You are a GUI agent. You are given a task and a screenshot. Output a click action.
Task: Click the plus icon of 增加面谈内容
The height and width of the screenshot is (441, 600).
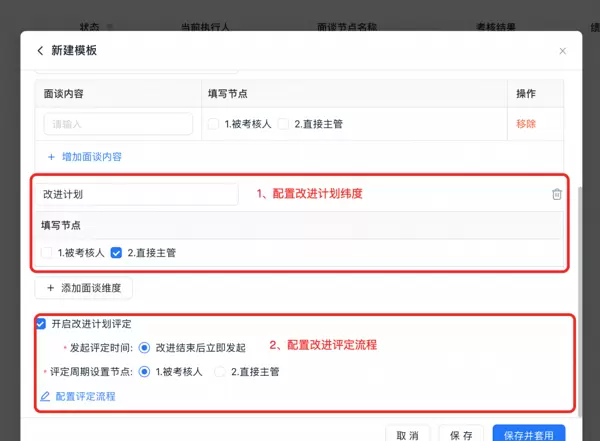coord(52,157)
